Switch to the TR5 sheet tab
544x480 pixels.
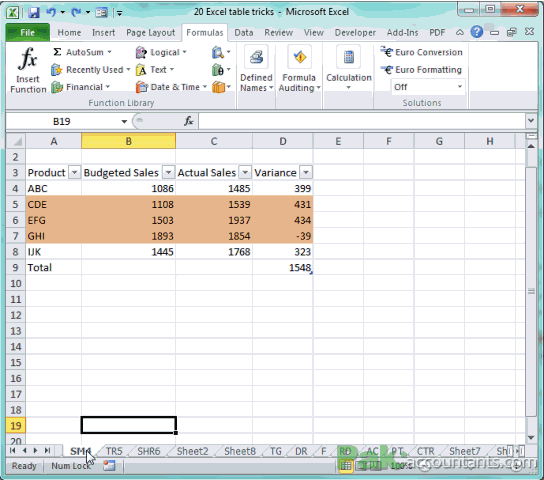click(114, 451)
